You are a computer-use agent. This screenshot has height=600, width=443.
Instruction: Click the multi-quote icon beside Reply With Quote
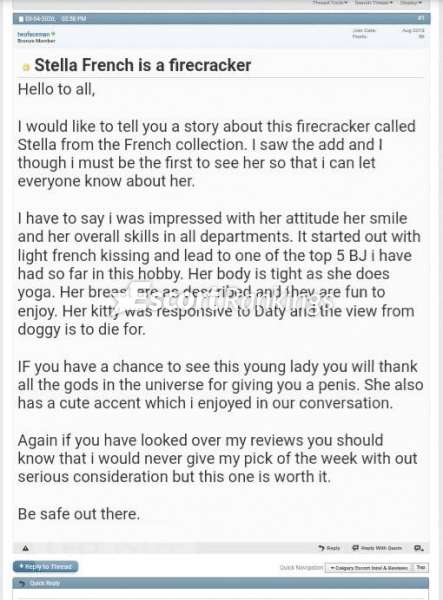[419, 548]
